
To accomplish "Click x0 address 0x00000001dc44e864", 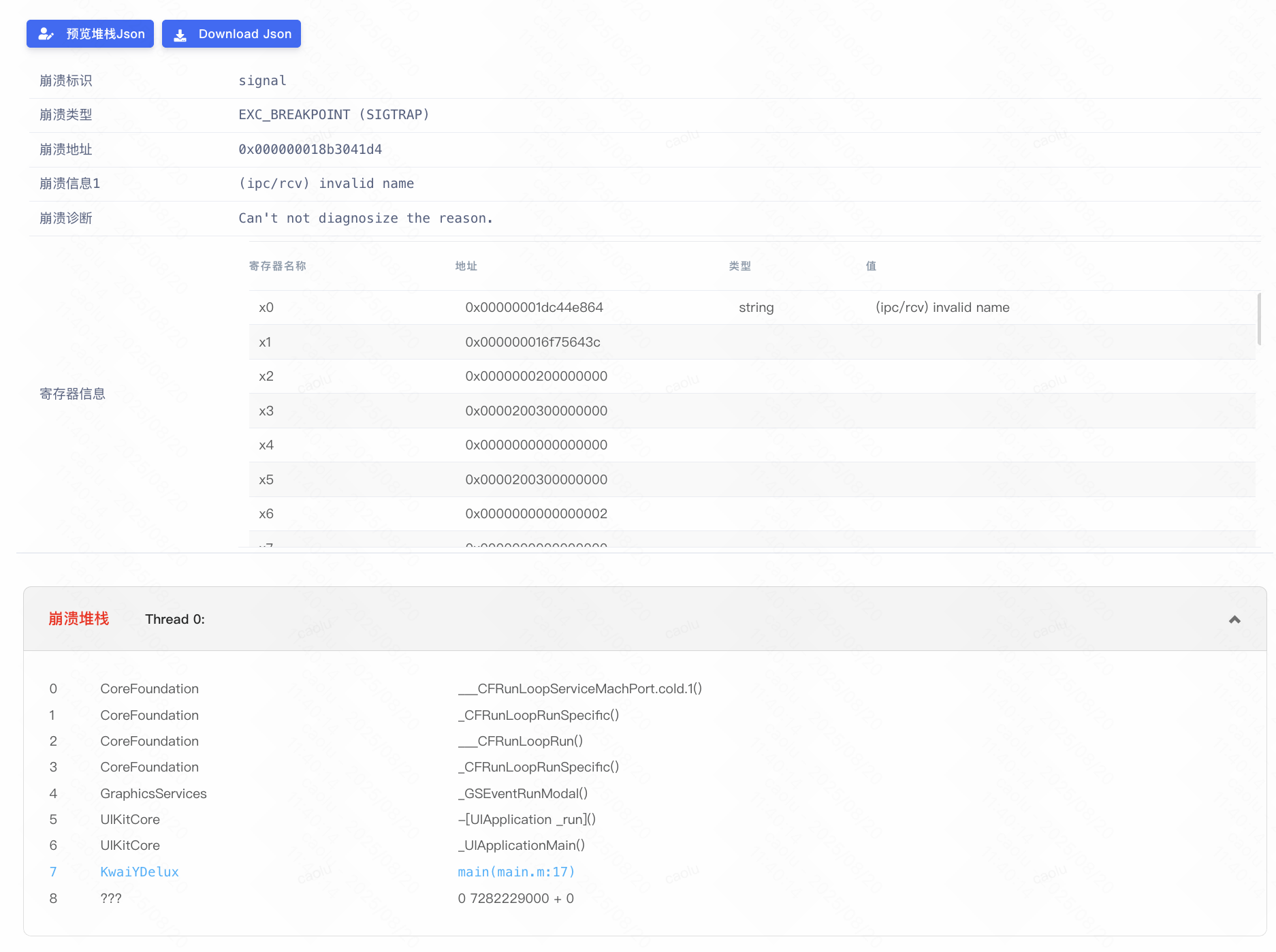I will click(x=534, y=307).
